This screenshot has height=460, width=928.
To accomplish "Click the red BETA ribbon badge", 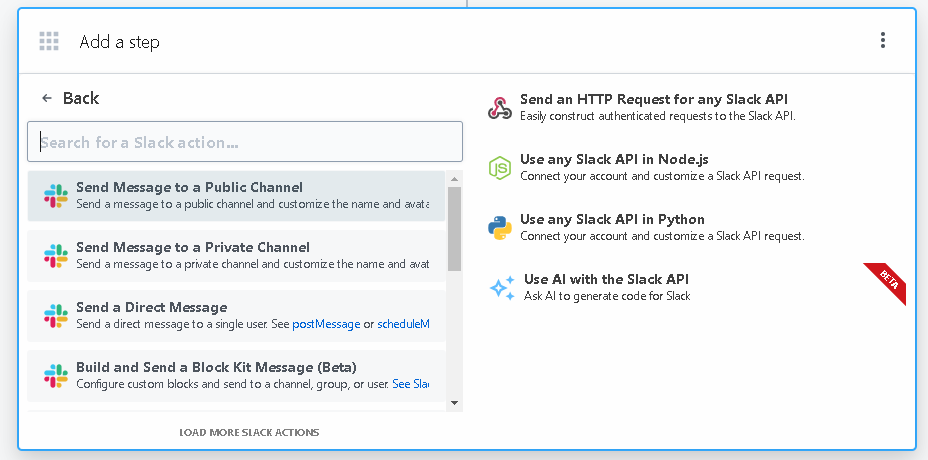I will click(886, 282).
